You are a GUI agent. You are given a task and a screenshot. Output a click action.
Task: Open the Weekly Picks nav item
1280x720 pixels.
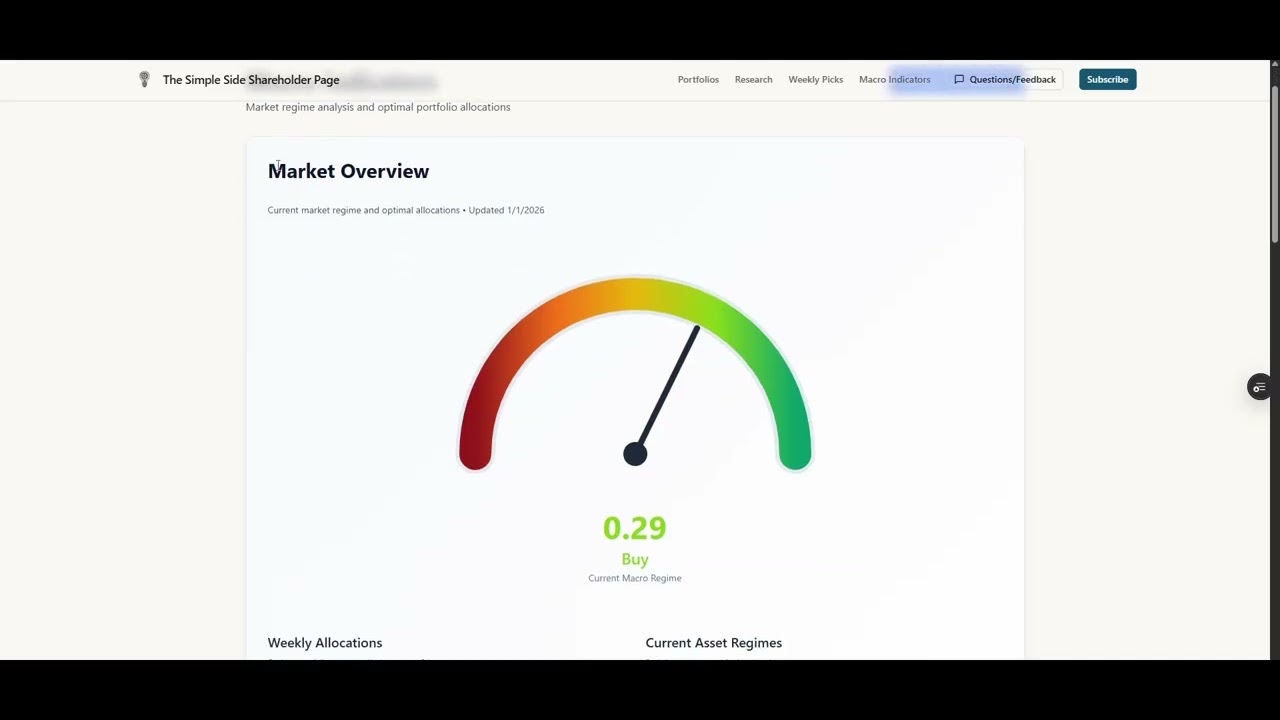(x=815, y=80)
